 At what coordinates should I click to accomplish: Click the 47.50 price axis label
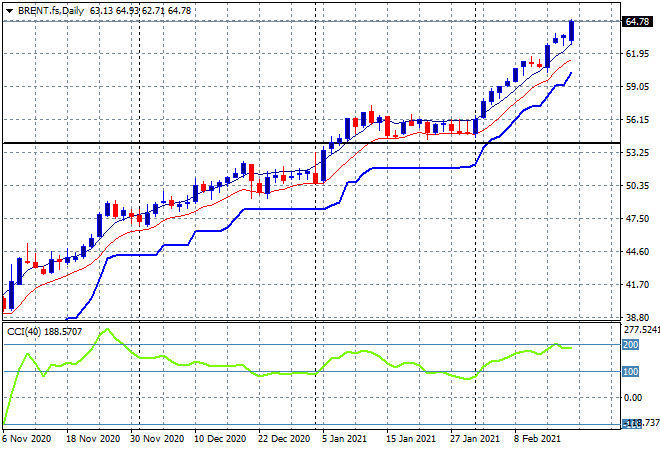(637, 218)
